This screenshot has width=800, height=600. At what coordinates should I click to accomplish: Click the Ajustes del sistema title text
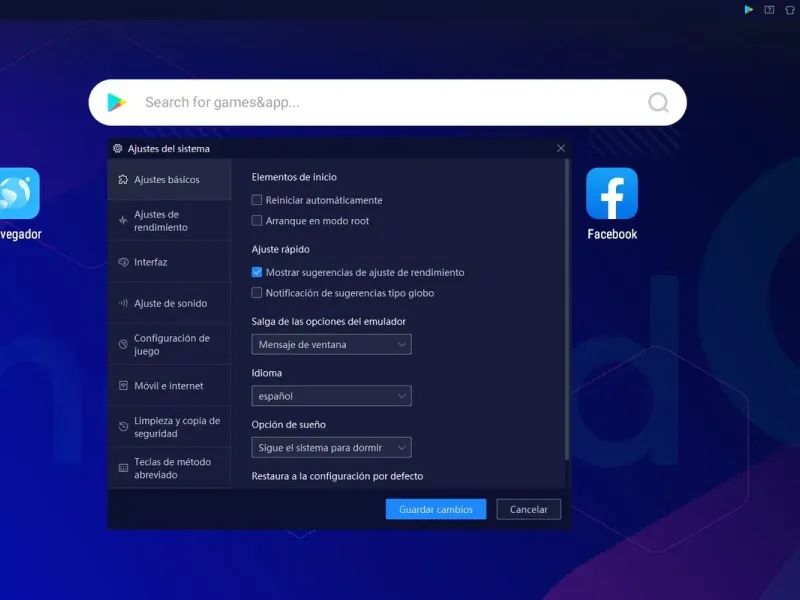168,148
